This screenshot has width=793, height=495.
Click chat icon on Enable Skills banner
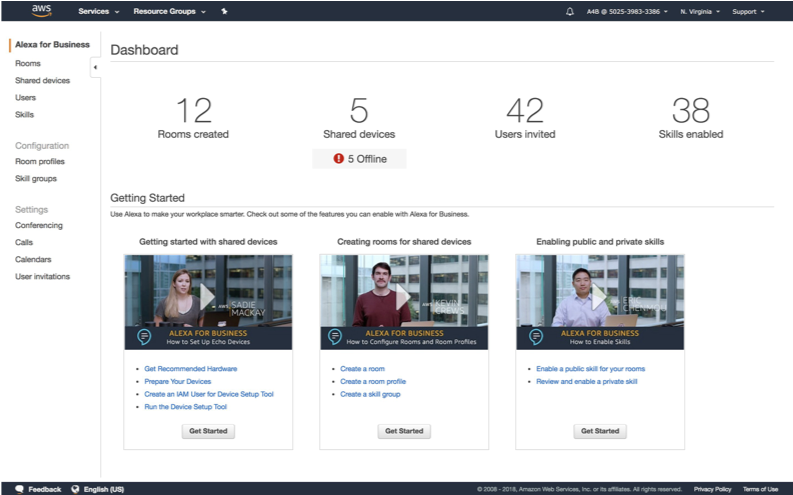536,336
